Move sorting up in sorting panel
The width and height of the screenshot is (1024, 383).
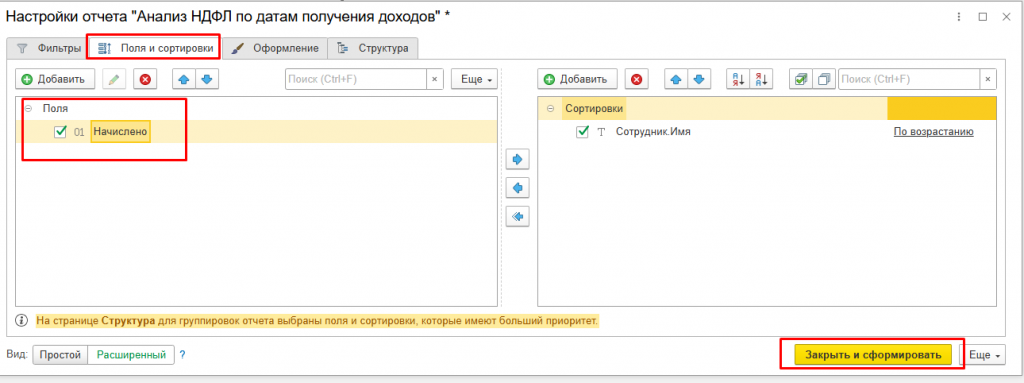pos(675,79)
